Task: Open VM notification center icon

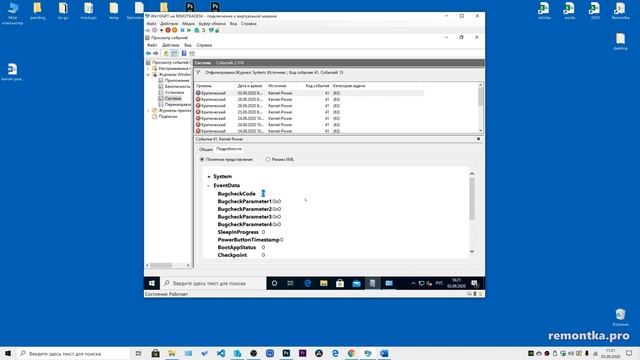Action: click(x=474, y=283)
